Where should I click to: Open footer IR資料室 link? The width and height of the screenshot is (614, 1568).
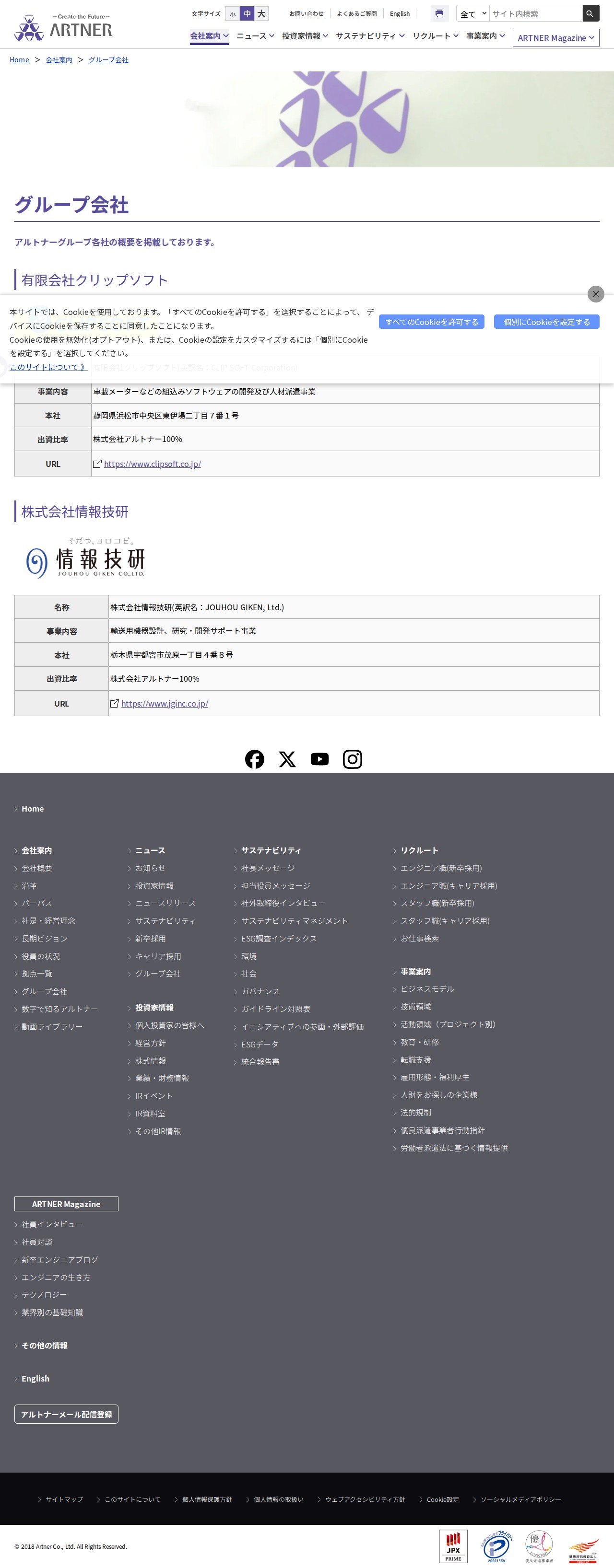(x=151, y=1114)
